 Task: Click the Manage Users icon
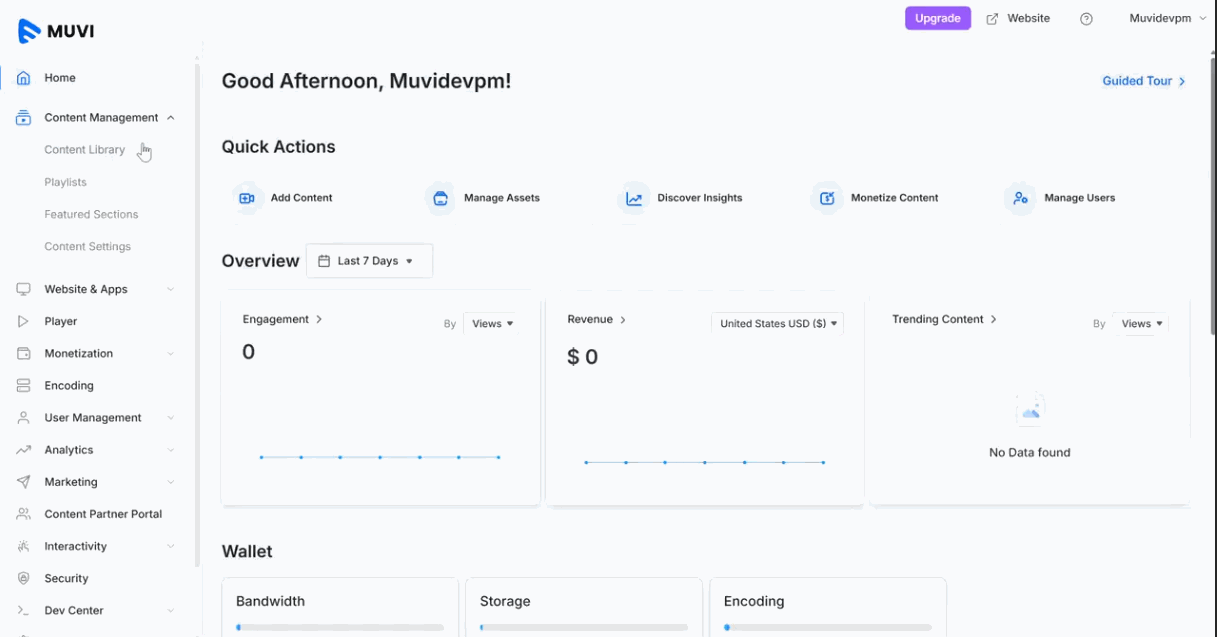pyautogui.click(x=1020, y=198)
